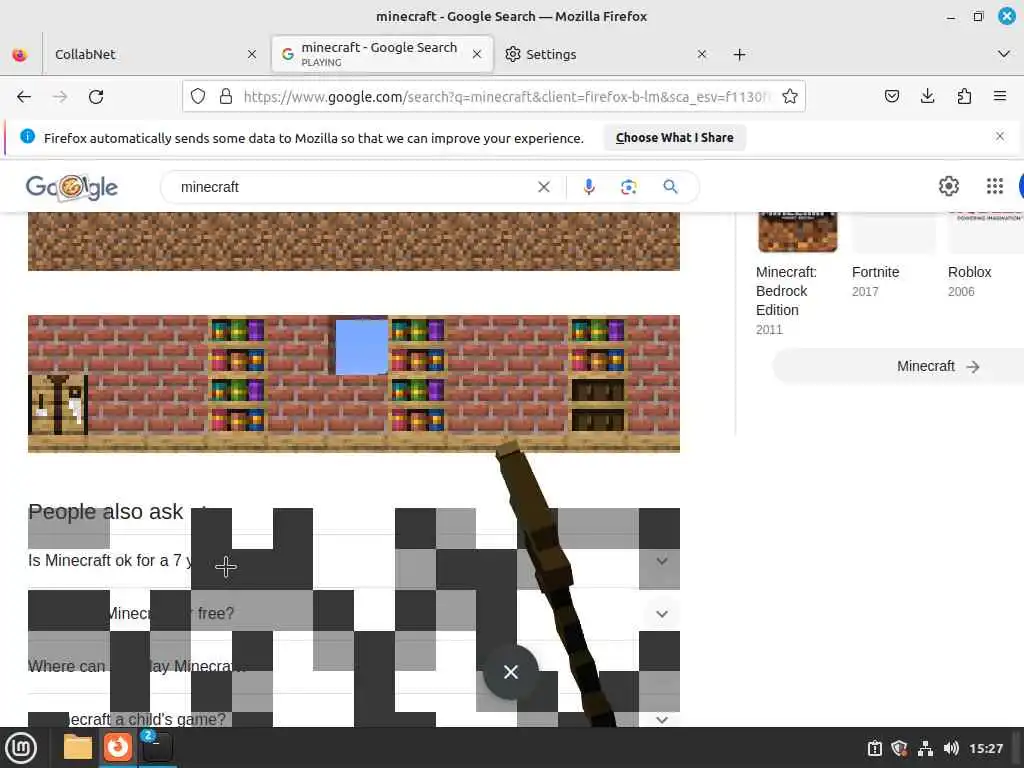Screen dimensions: 1024x768
Task: Open the Google apps grid
Action: click(x=995, y=187)
